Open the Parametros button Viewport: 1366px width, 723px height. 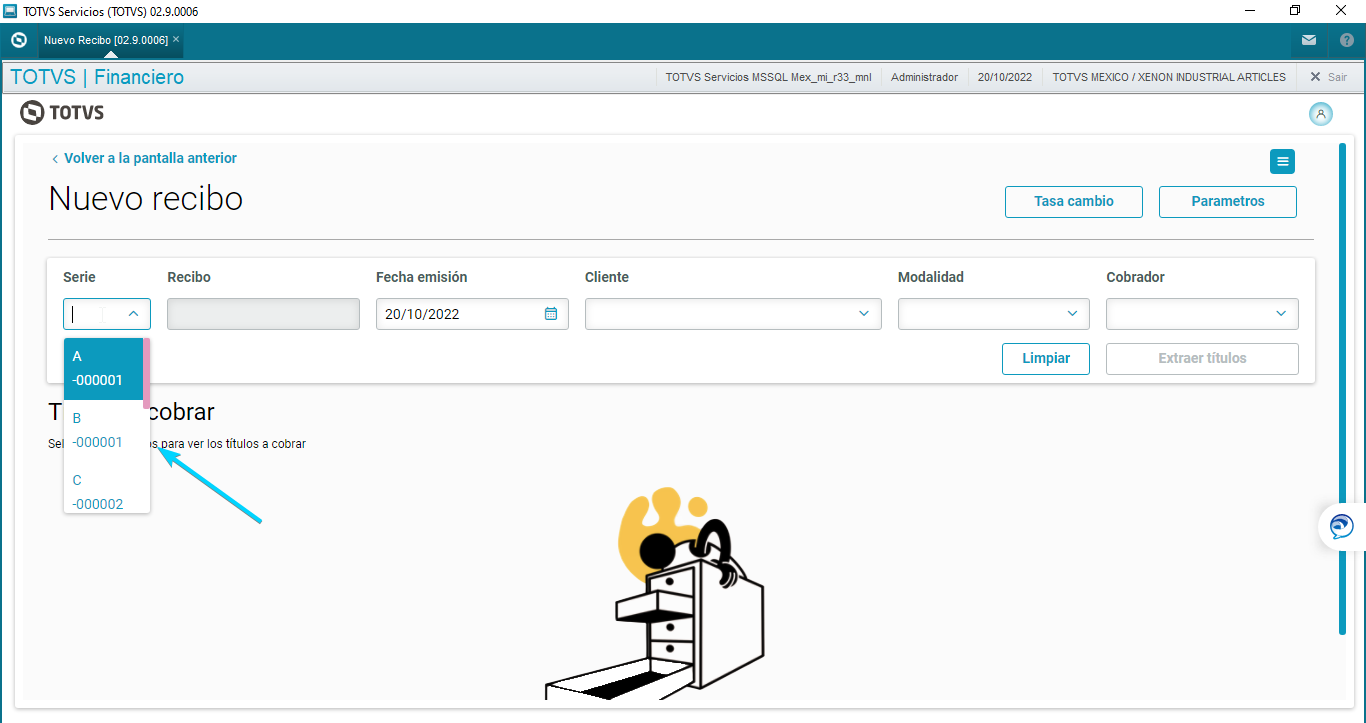pyautogui.click(x=1228, y=201)
